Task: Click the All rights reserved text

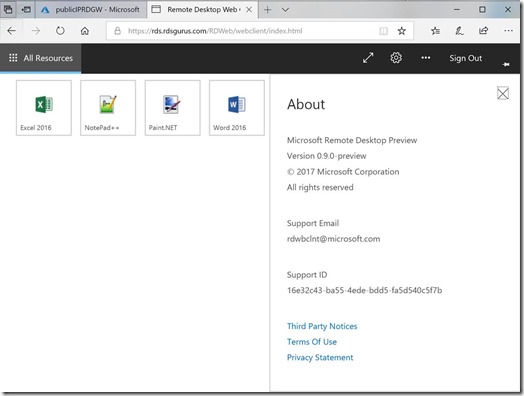Action: coord(320,187)
